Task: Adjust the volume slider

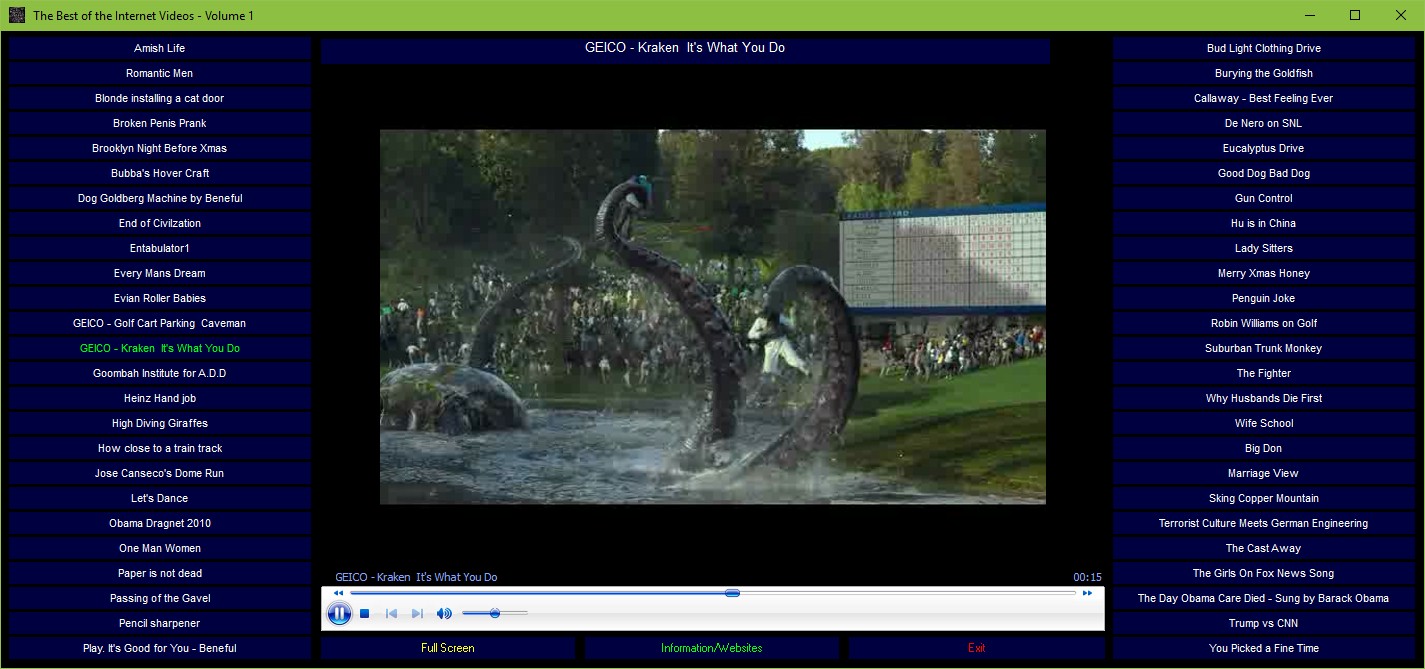Action: pyautogui.click(x=494, y=613)
